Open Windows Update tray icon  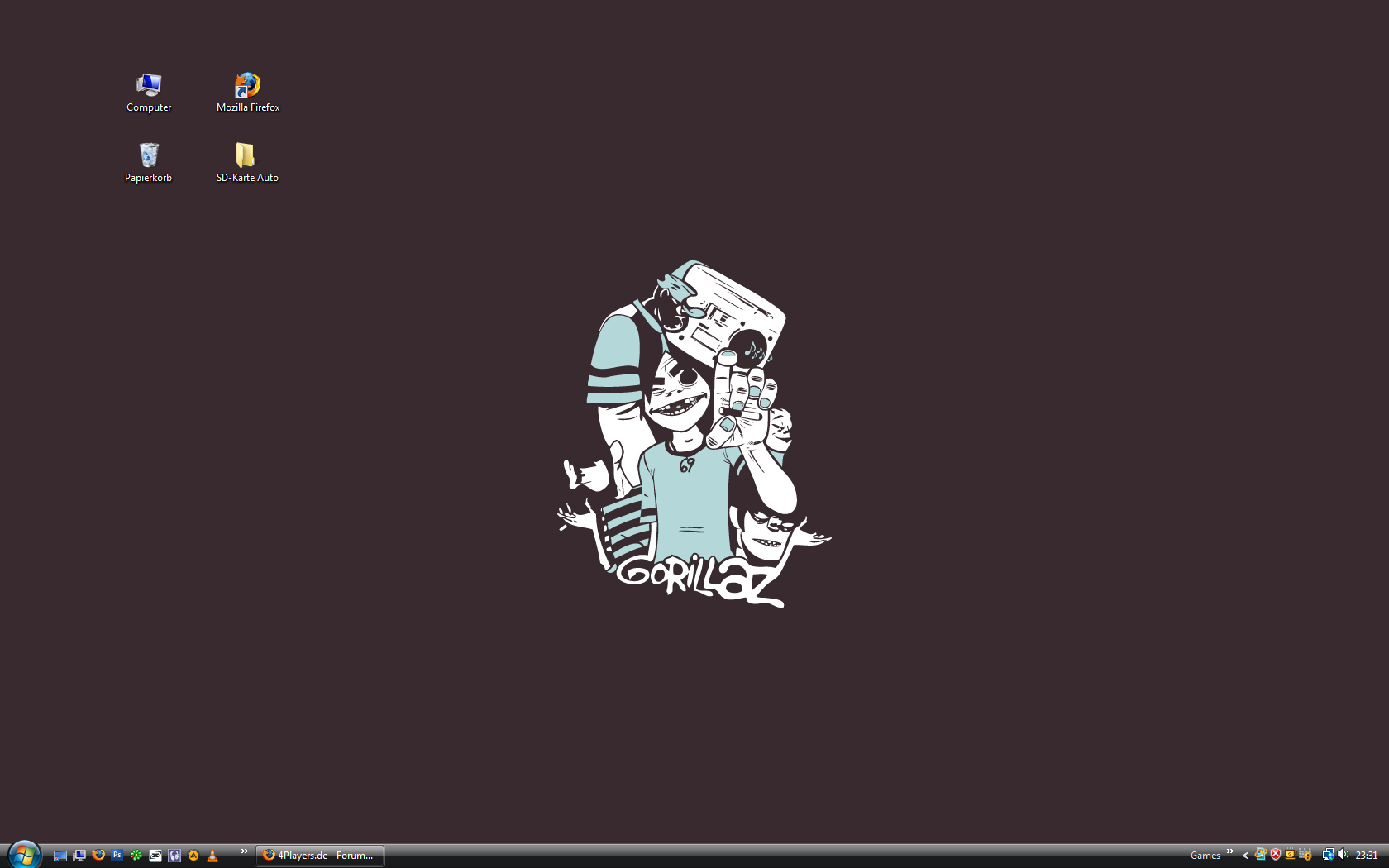coord(1261,855)
